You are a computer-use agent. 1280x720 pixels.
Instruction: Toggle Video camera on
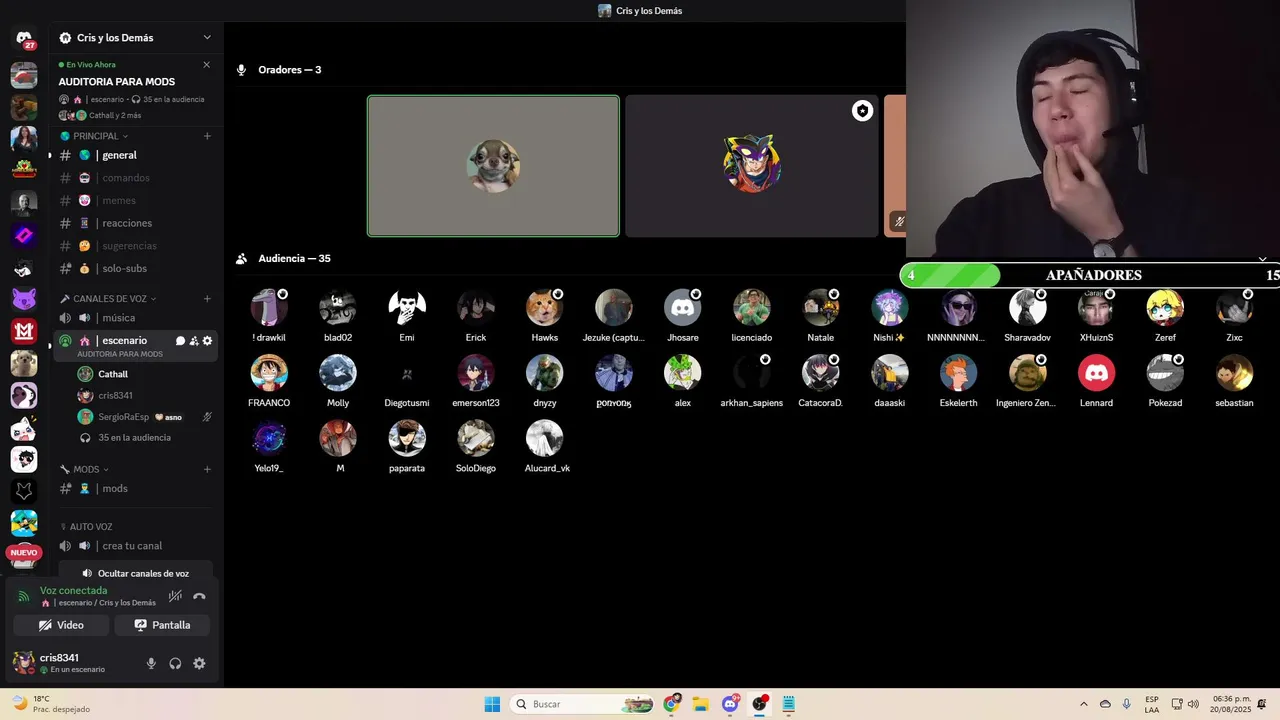[x=61, y=625]
